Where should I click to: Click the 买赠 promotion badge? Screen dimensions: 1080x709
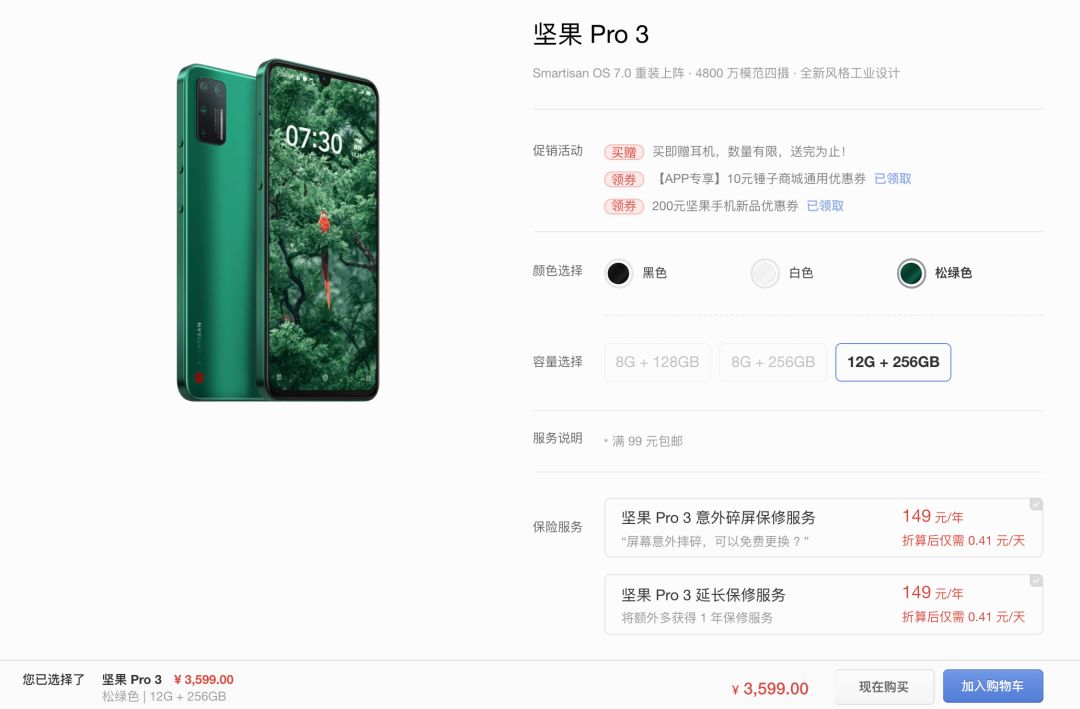pyautogui.click(x=624, y=152)
